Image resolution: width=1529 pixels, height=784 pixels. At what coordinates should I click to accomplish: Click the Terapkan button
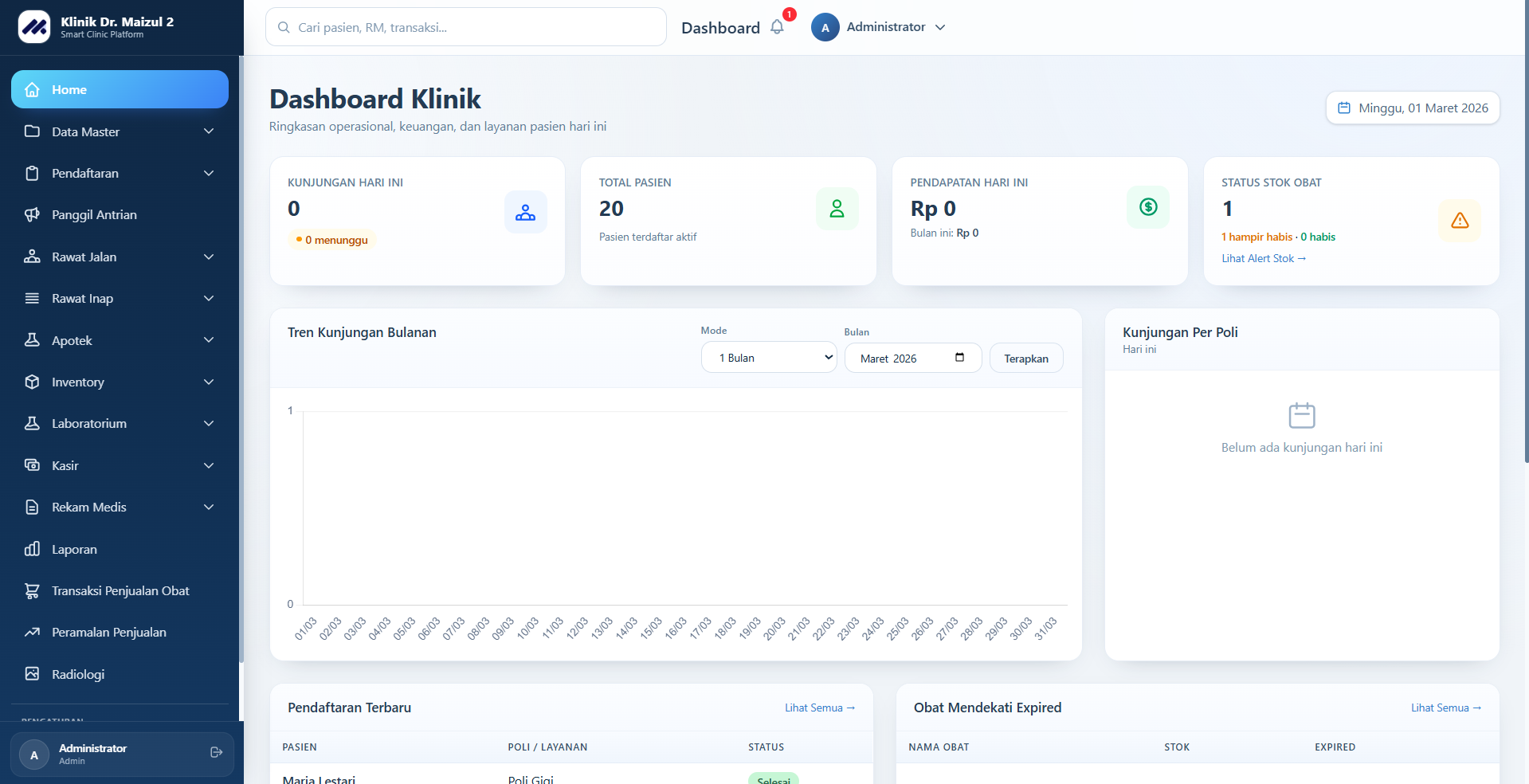1025,358
